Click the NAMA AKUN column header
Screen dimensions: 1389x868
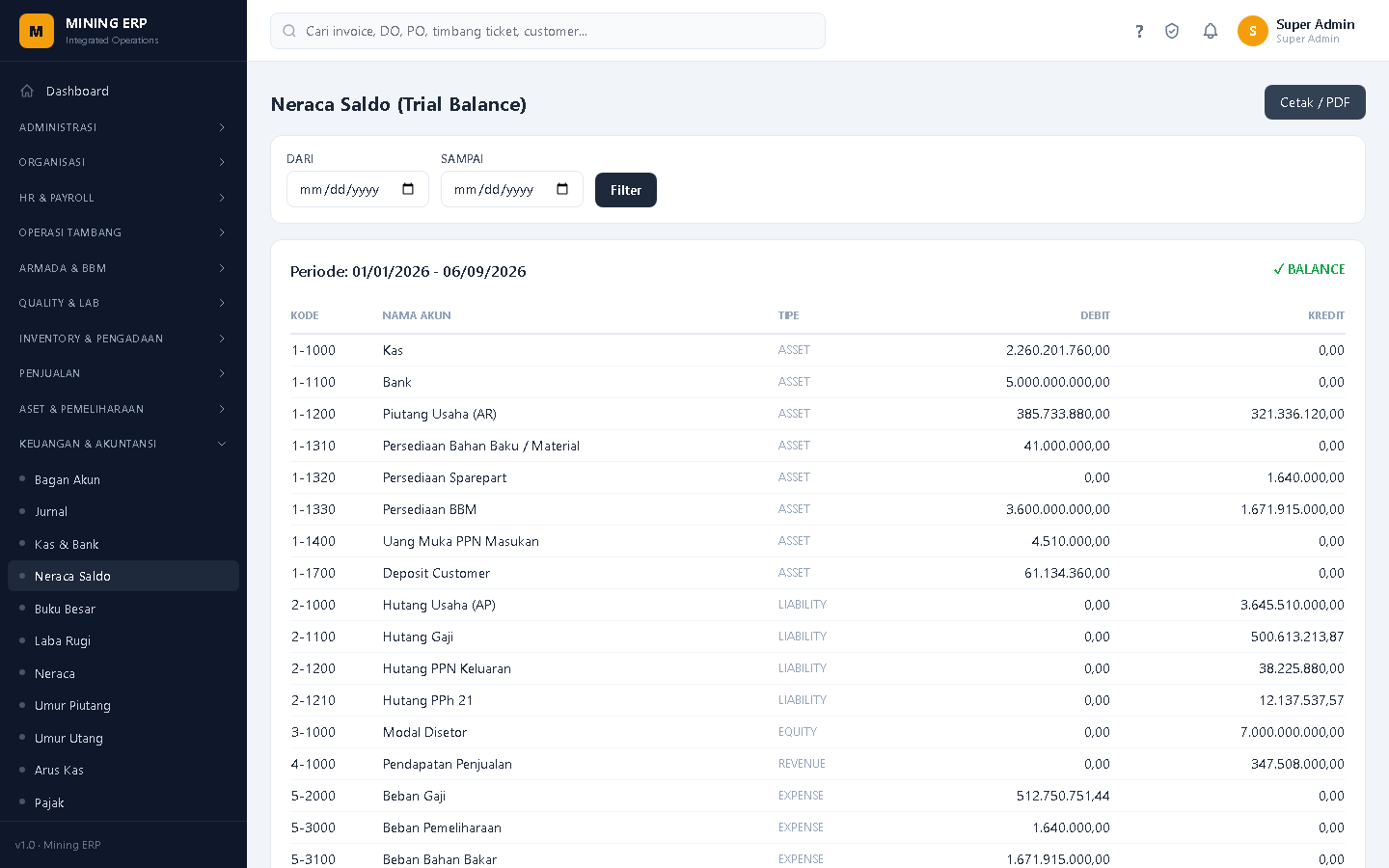[417, 315]
